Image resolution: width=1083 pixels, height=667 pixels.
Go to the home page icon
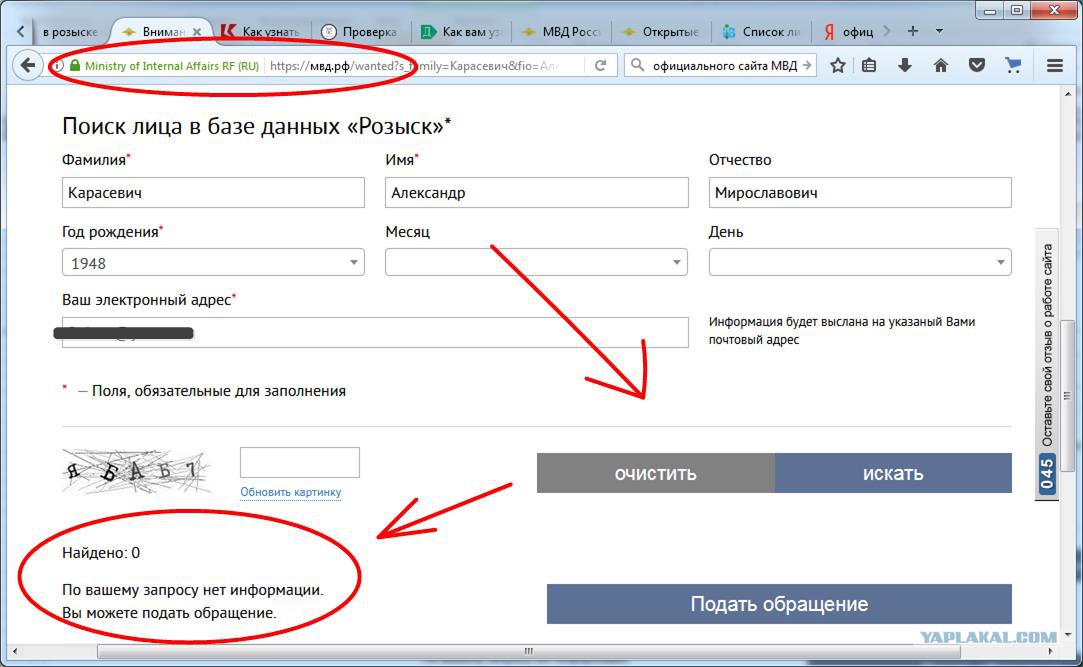coord(941,66)
